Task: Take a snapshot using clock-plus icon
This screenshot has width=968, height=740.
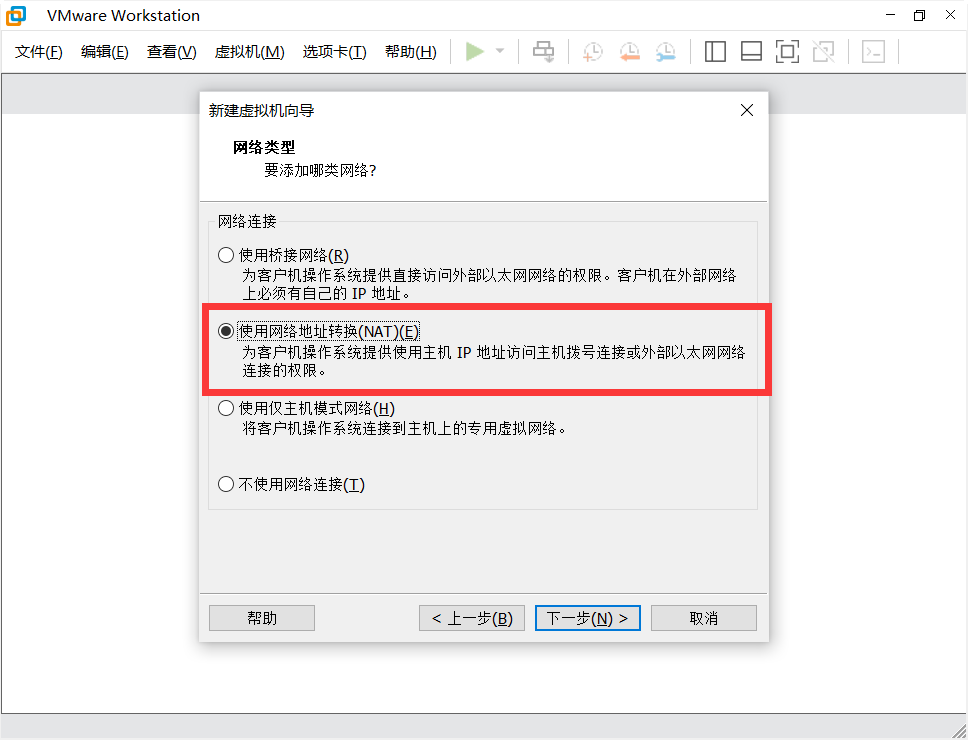Action: pos(592,52)
